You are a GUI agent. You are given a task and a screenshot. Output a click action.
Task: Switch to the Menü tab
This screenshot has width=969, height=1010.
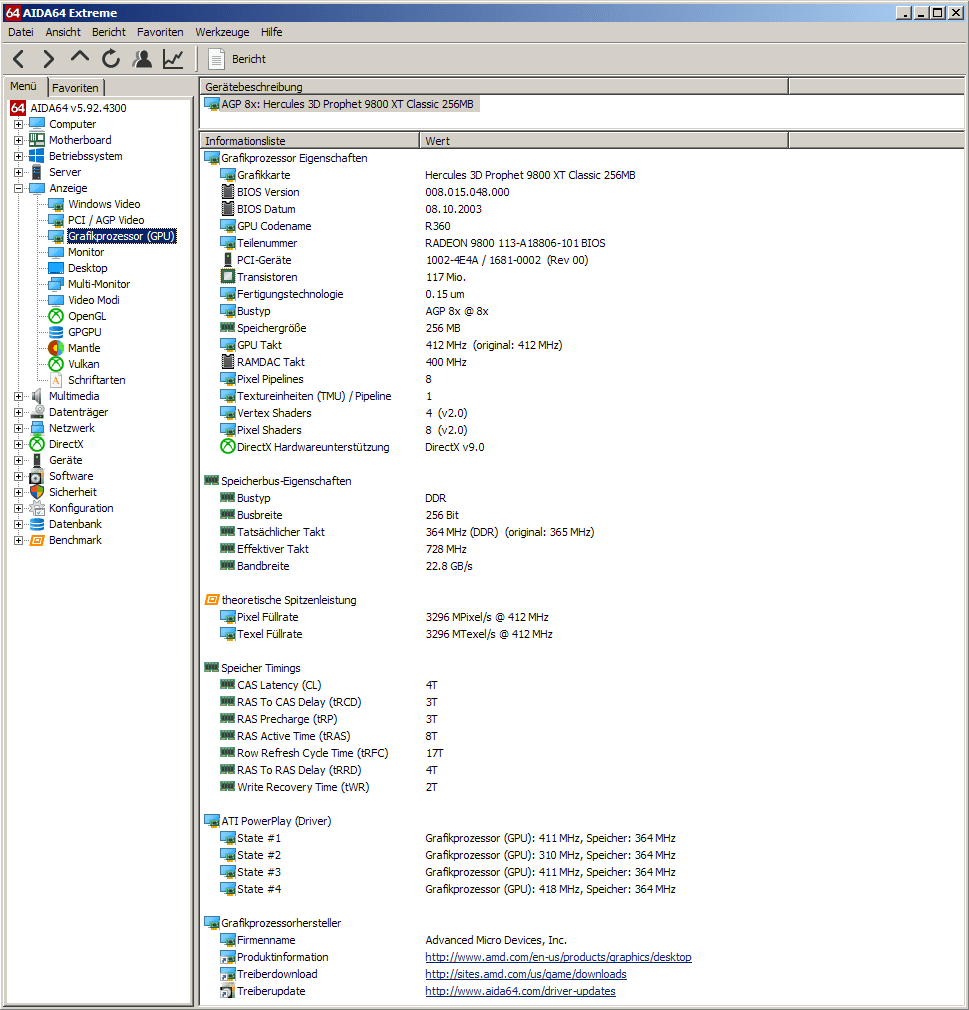[x=24, y=86]
